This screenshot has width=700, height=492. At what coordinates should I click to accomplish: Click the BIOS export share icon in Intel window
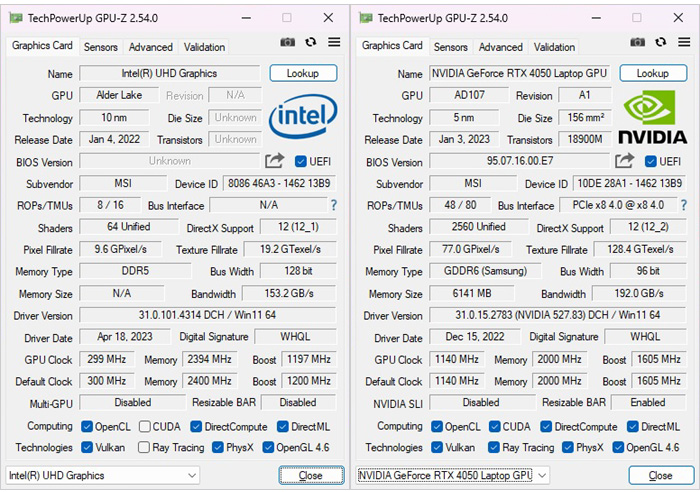[275, 161]
